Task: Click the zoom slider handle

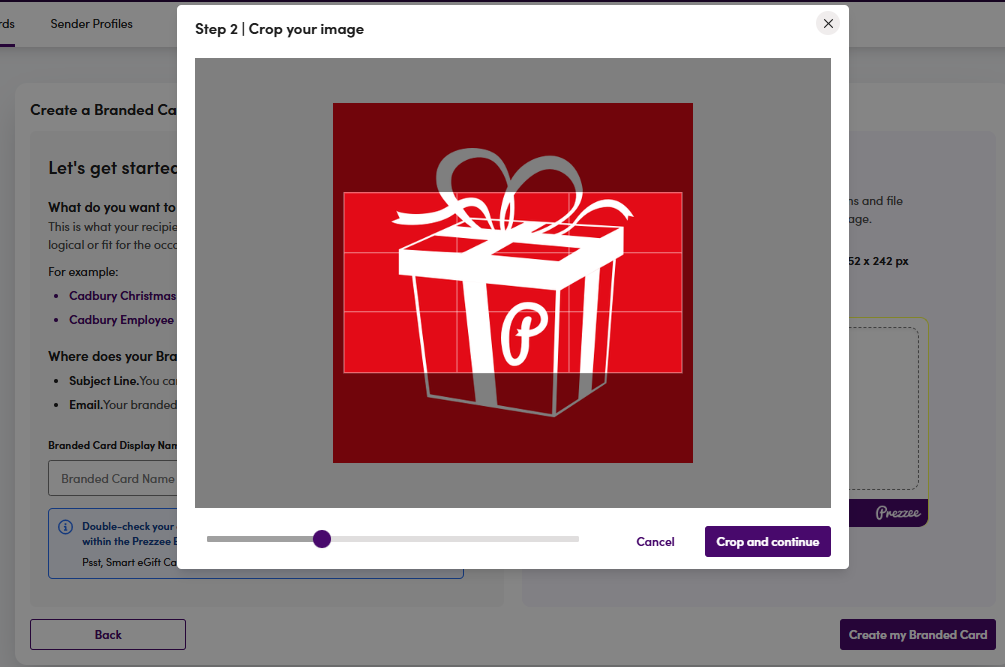Action: pyautogui.click(x=322, y=539)
